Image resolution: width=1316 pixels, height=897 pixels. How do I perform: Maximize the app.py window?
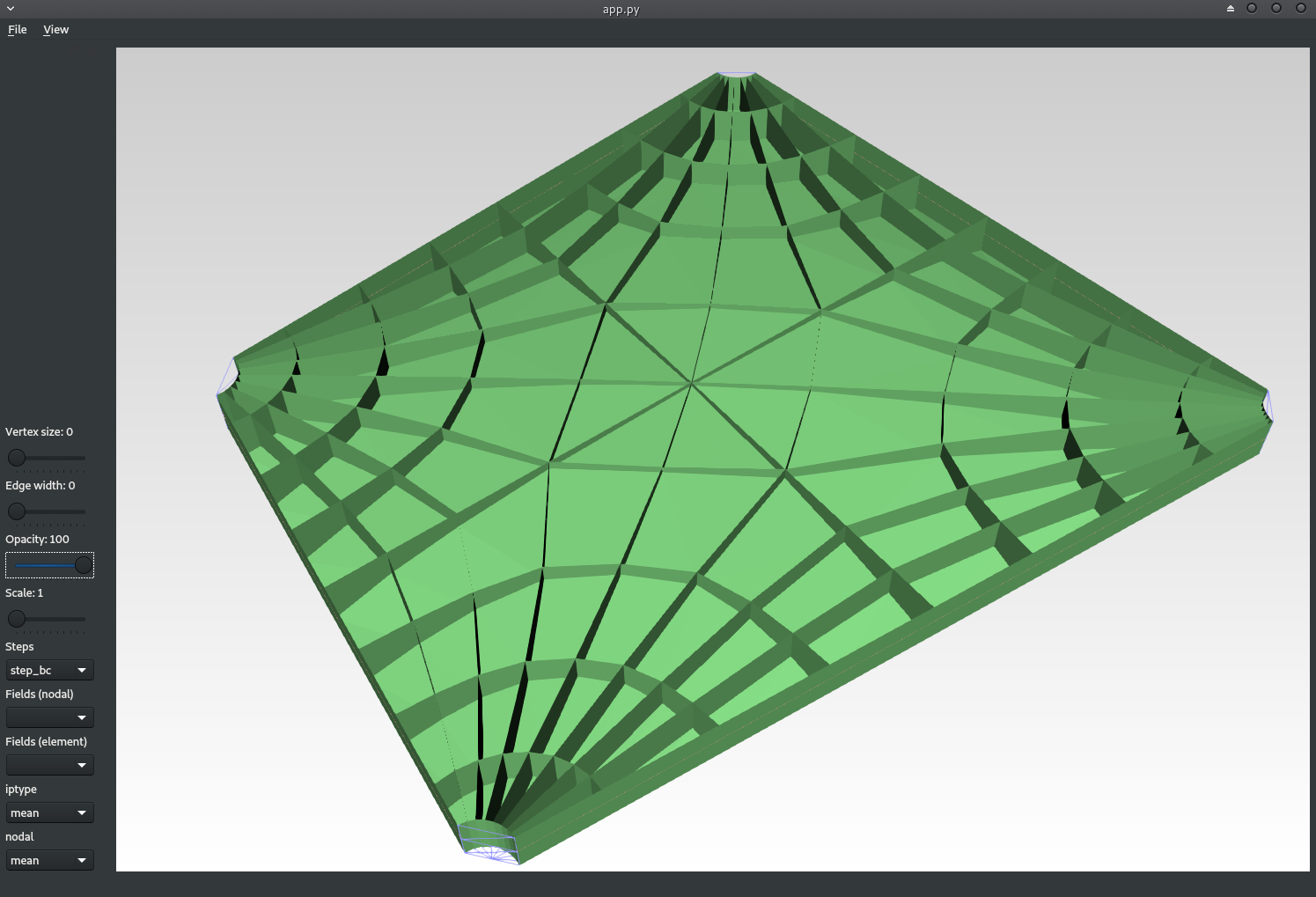point(1276,9)
